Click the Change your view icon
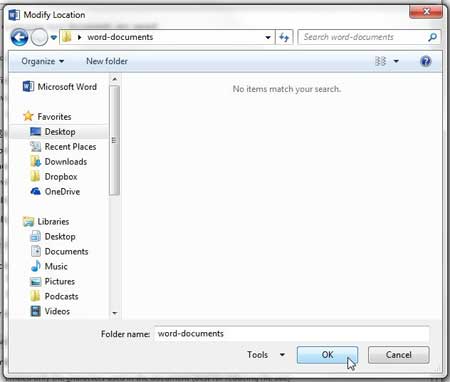 (x=381, y=61)
